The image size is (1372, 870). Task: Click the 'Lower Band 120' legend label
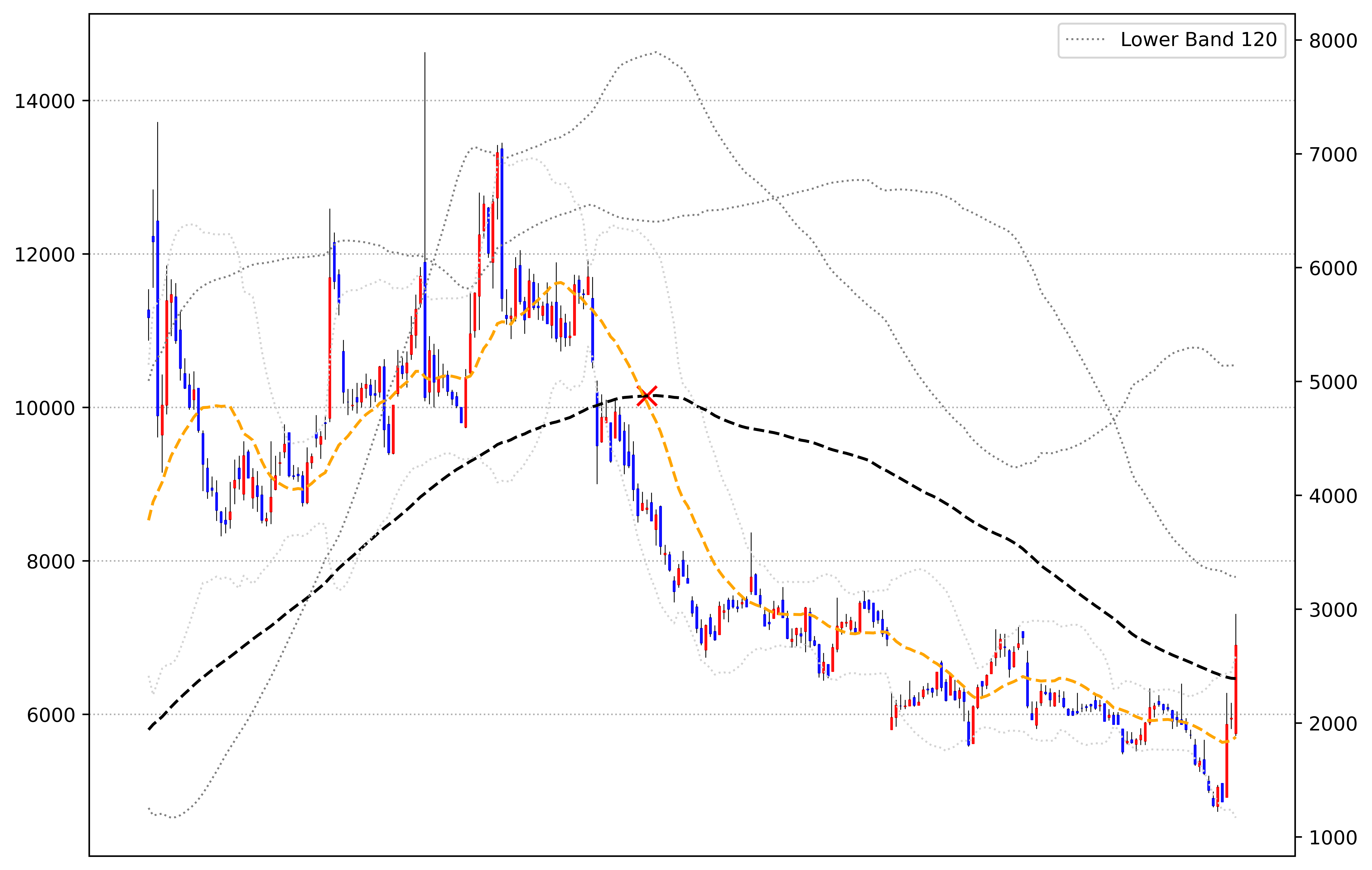(x=1199, y=40)
